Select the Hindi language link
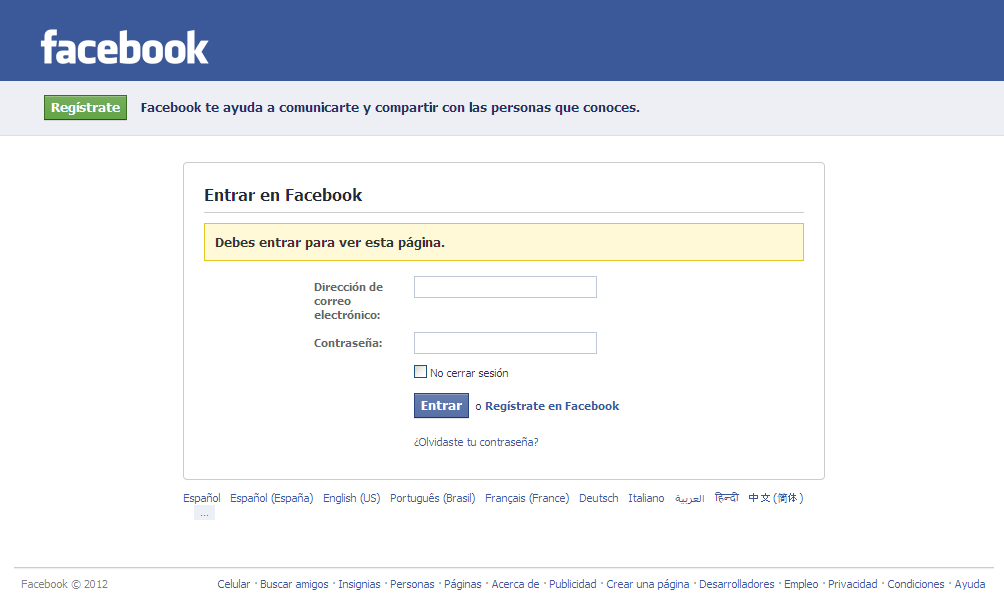 (727, 497)
